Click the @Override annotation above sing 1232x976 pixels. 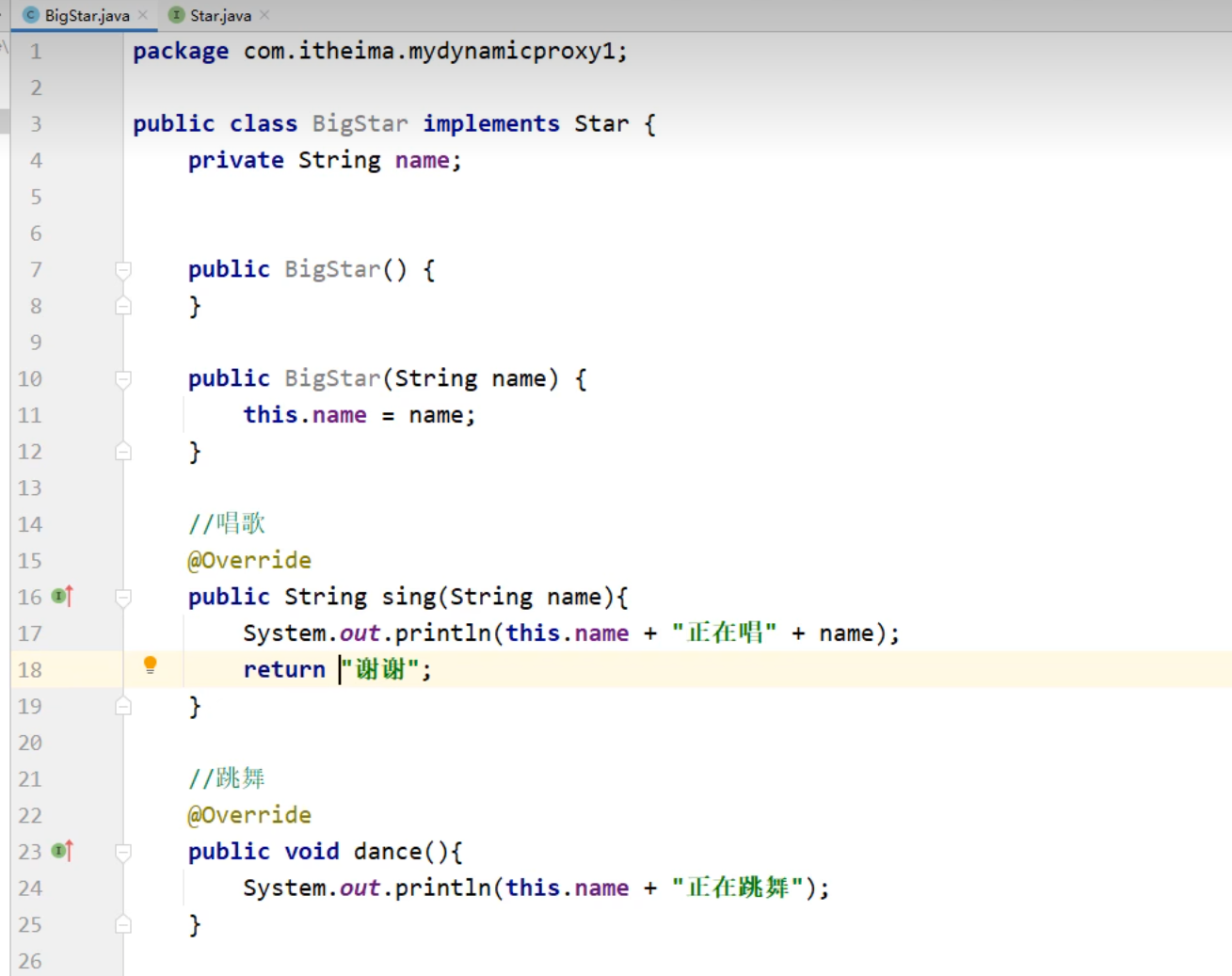pos(249,560)
